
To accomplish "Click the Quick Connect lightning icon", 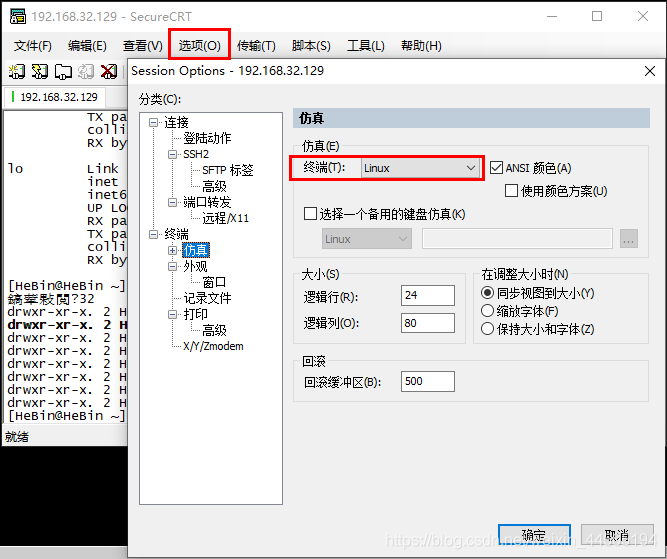I will click(x=40, y=71).
